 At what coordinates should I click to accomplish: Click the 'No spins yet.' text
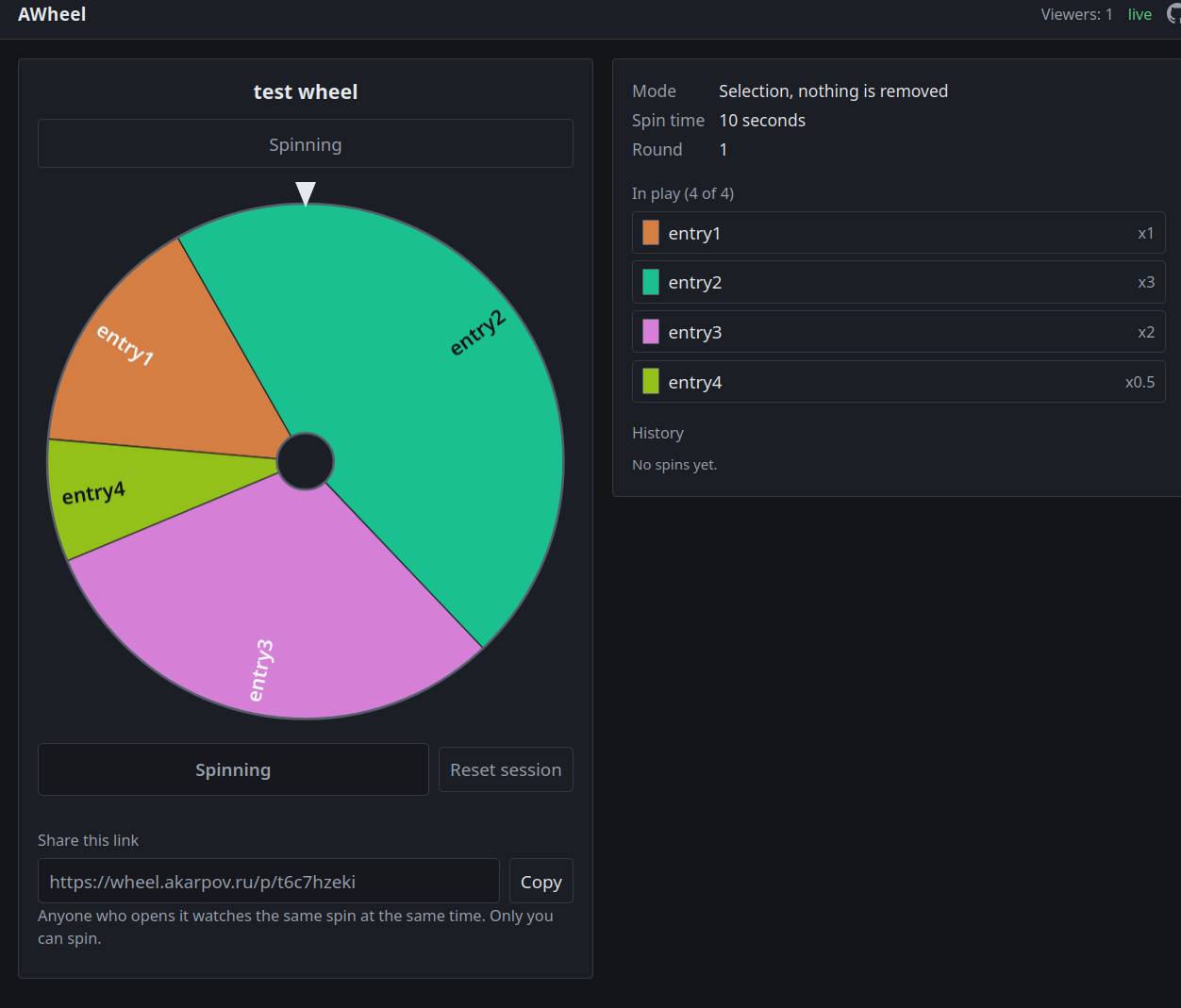[x=674, y=465]
